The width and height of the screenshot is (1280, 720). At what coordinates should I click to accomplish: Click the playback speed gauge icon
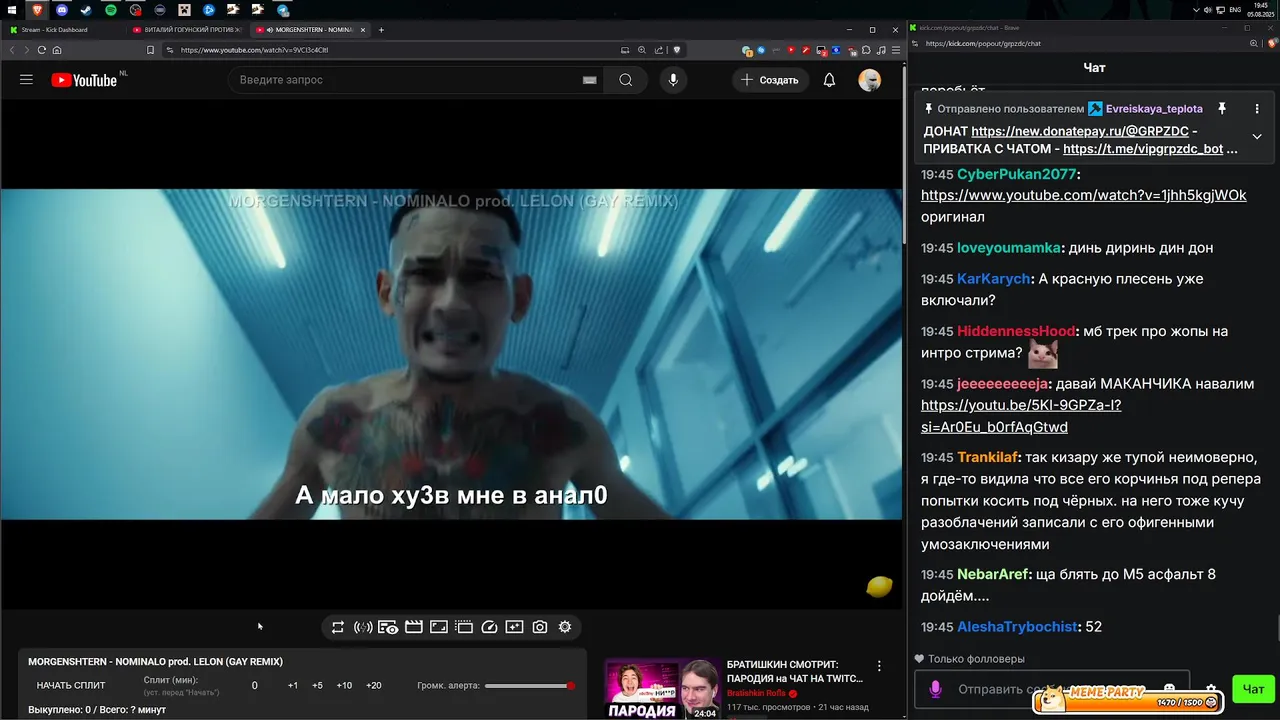point(489,627)
